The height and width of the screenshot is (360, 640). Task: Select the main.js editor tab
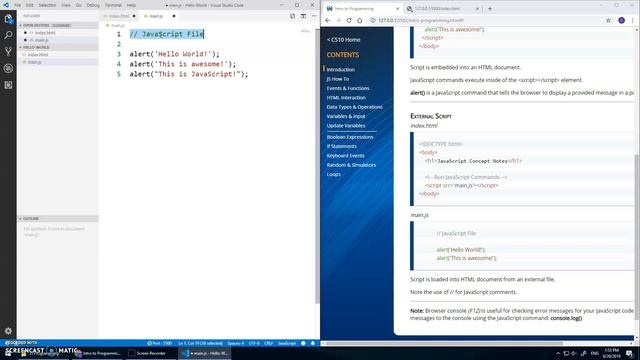pos(159,16)
